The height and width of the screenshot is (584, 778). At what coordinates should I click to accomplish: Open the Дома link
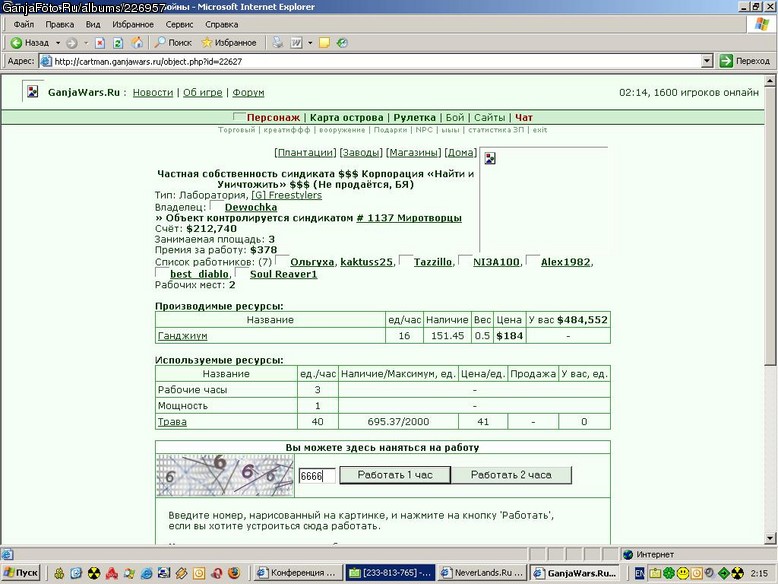(460, 152)
